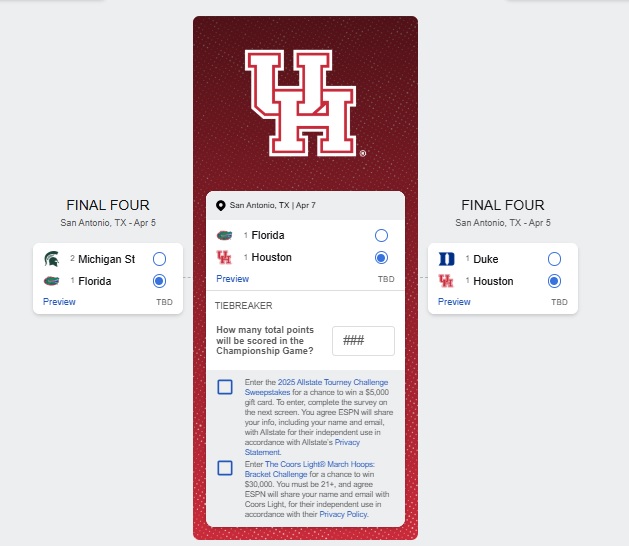Open Preview for Michigan St vs Florida
This screenshot has width=629, height=546.
click(59, 302)
